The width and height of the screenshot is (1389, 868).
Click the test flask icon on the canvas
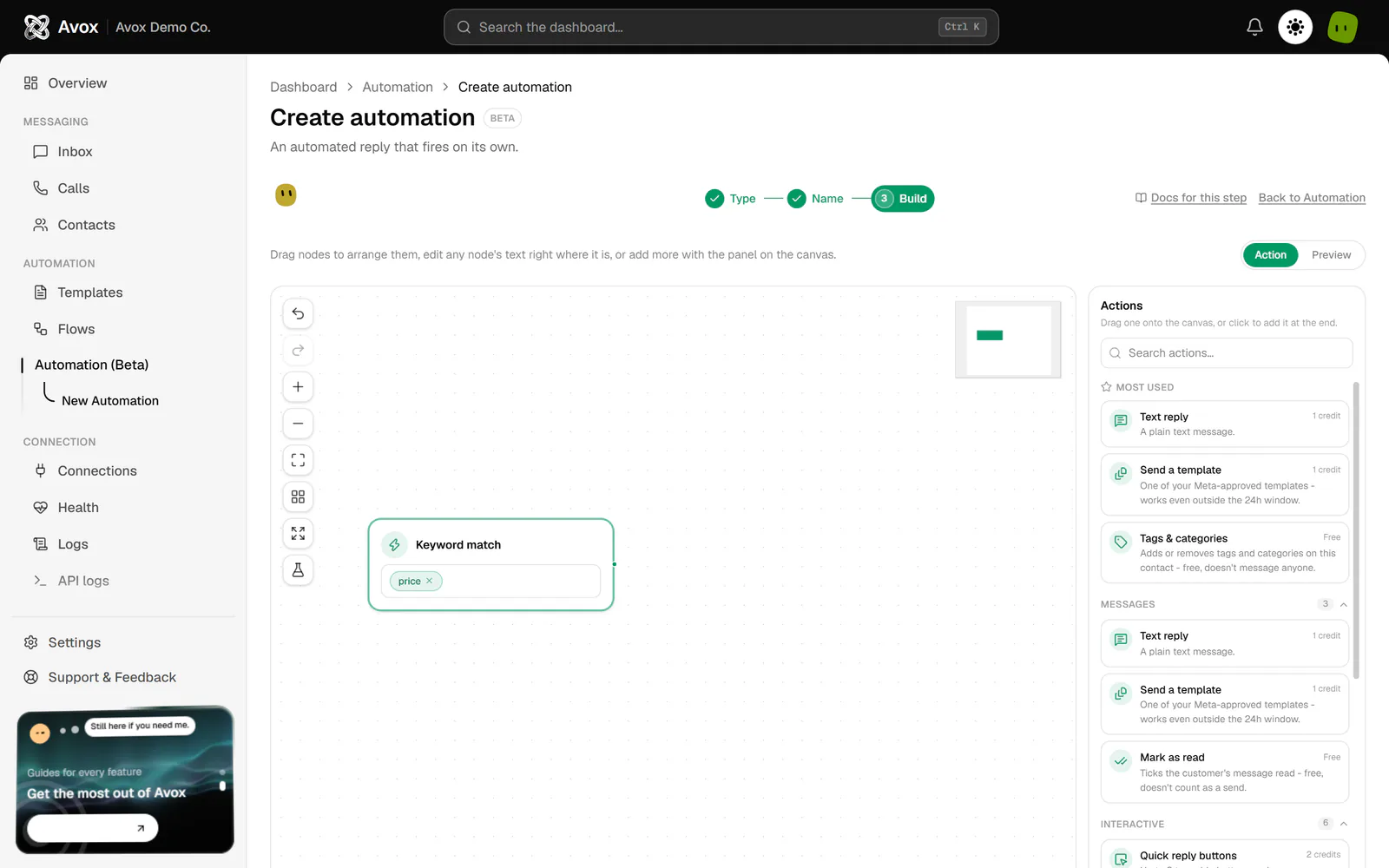pos(298,570)
